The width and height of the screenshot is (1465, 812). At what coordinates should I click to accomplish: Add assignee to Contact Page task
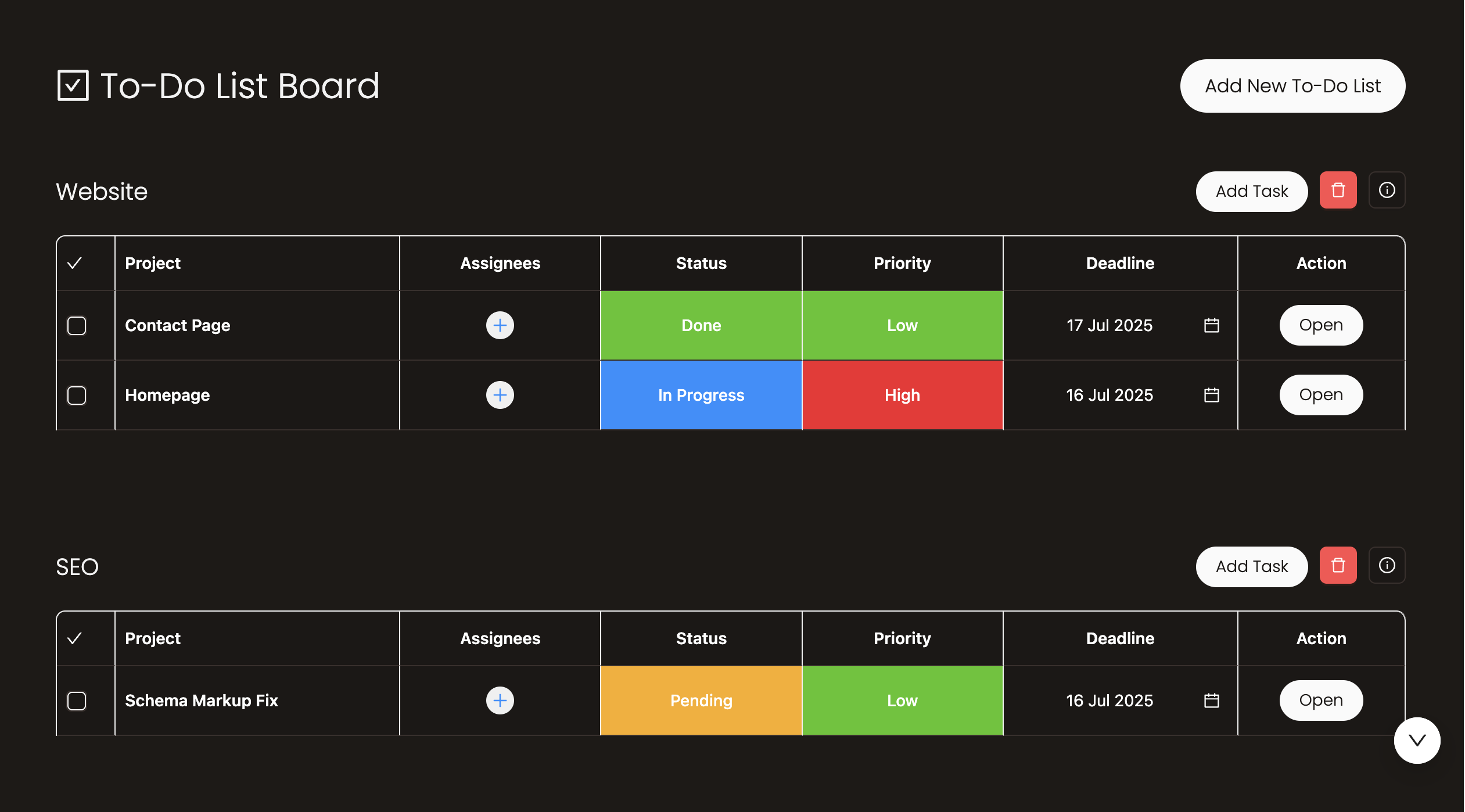click(x=500, y=325)
